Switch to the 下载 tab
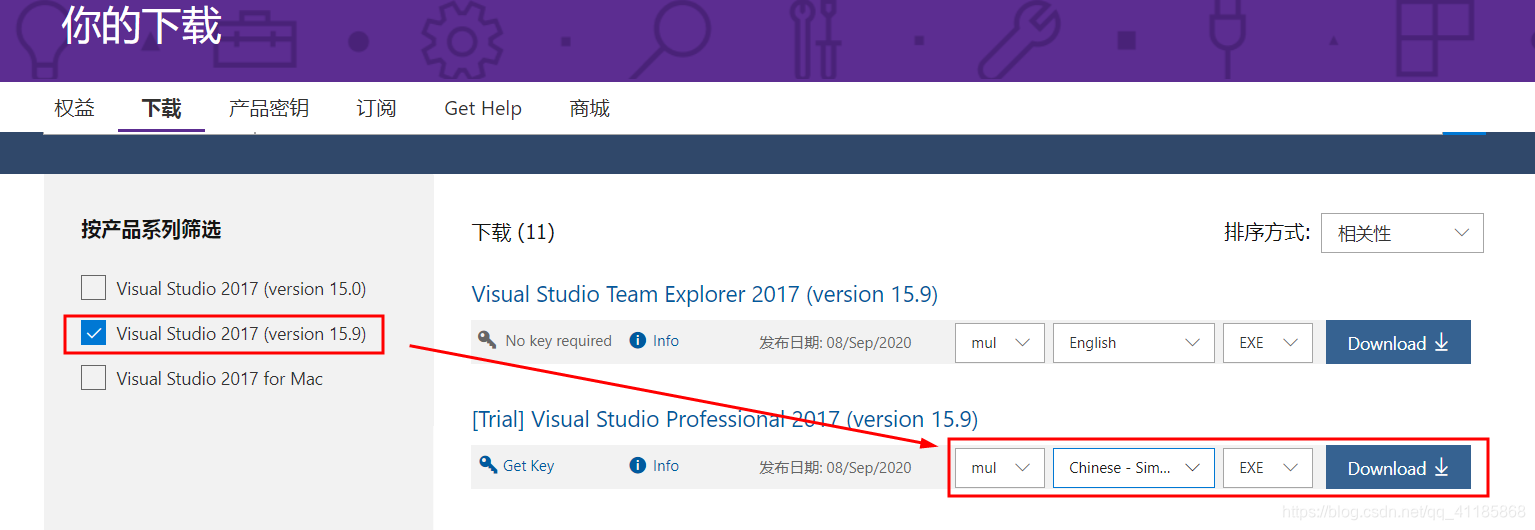Viewport: 1535px width, 530px height. 161,108
